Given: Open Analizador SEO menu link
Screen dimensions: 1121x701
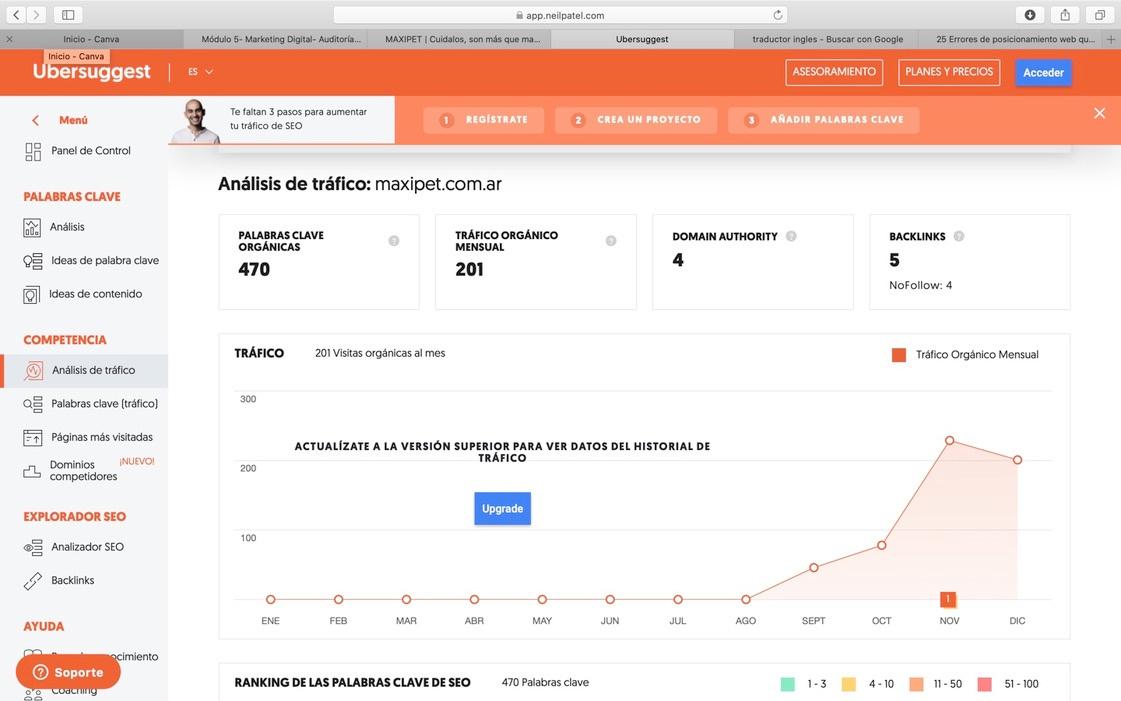Looking at the screenshot, I should [87, 547].
